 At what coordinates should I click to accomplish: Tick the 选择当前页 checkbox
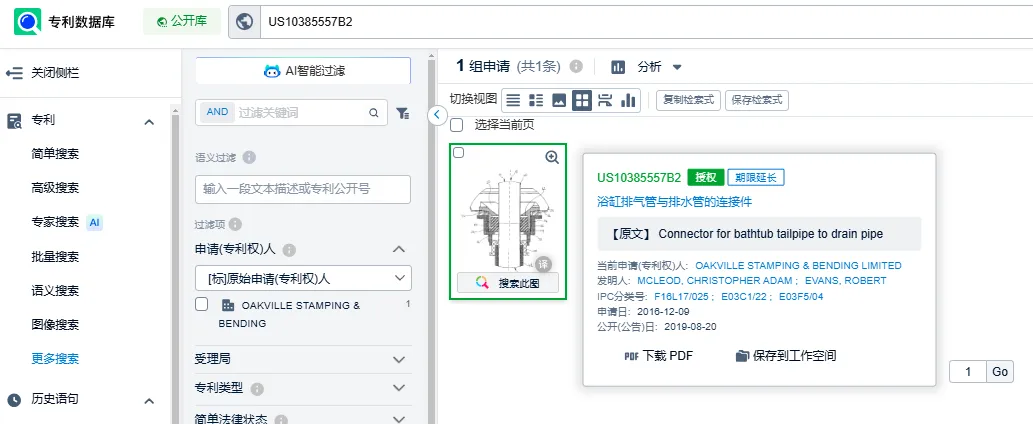pos(457,125)
